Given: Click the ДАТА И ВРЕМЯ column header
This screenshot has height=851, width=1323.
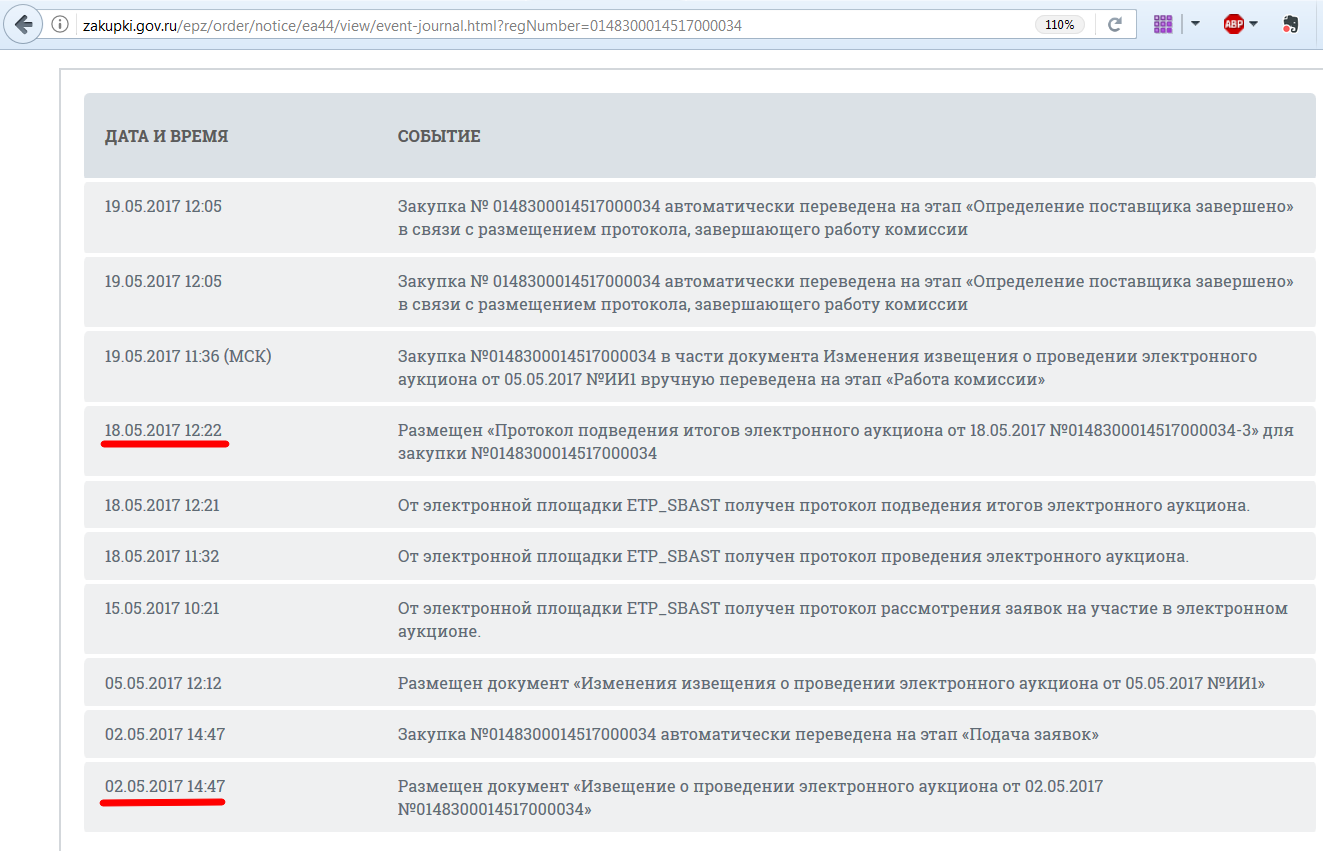Looking at the screenshot, I should [167, 136].
